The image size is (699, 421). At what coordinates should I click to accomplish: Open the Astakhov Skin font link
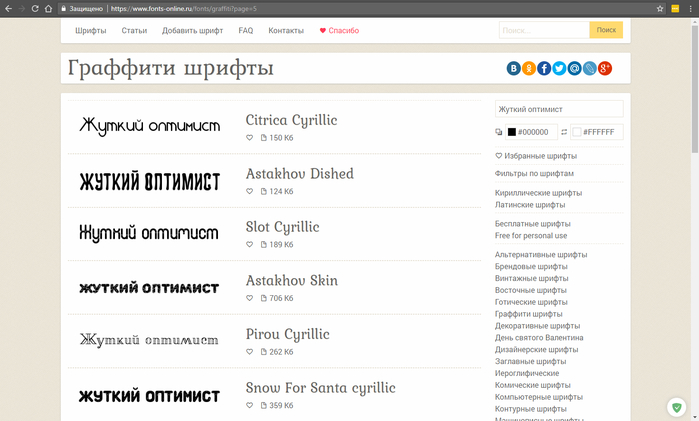pos(292,281)
